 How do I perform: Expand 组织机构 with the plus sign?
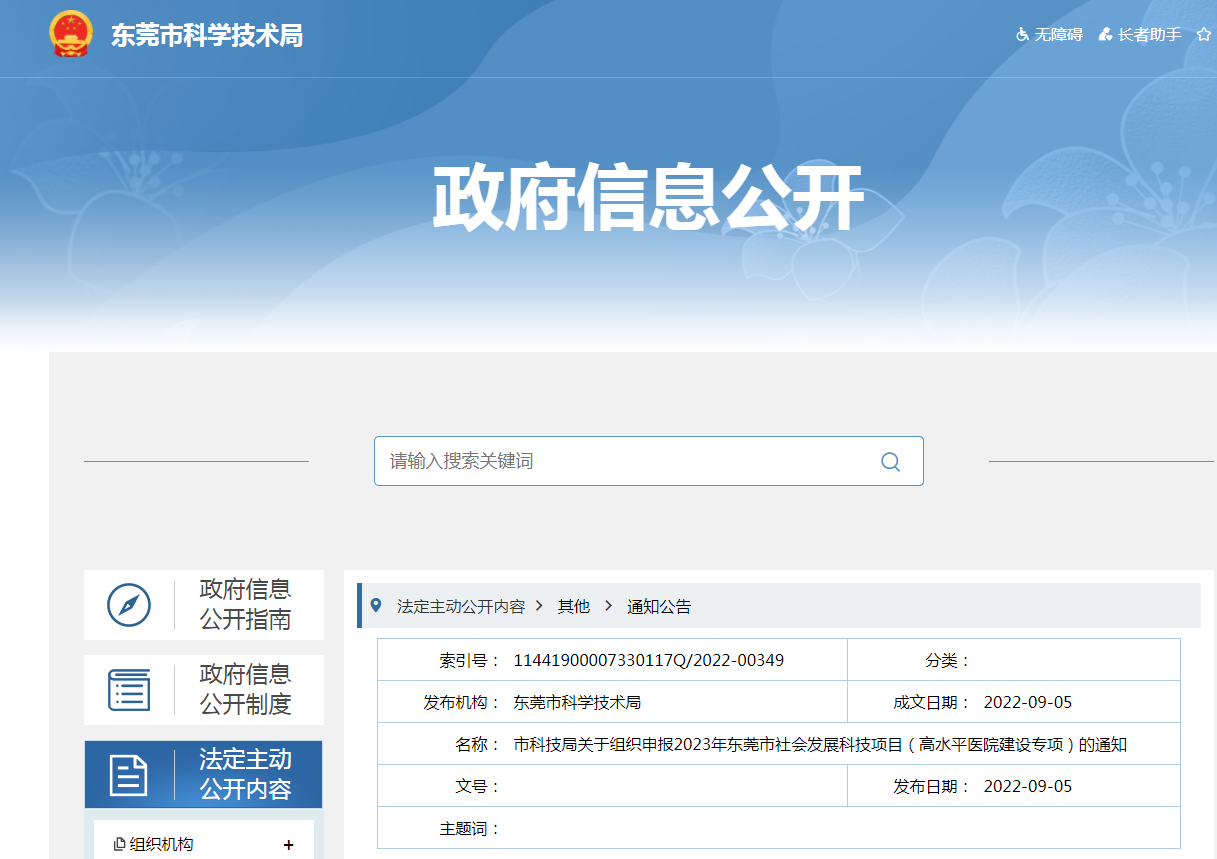click(x=289, y=845)
